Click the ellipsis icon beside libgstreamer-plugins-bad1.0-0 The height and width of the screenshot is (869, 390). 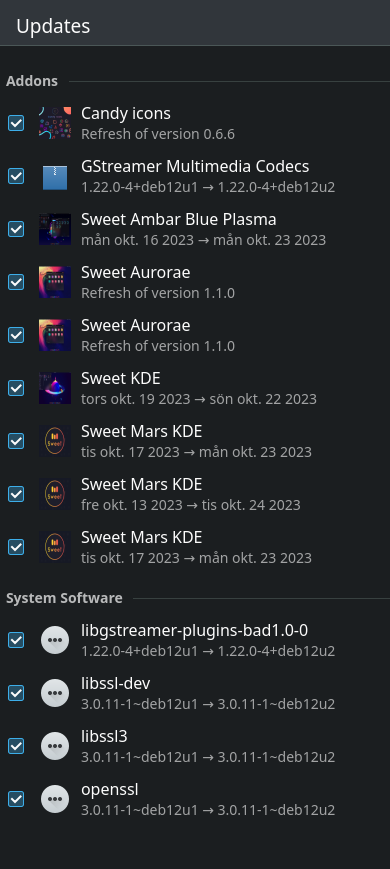coord(55,640)
